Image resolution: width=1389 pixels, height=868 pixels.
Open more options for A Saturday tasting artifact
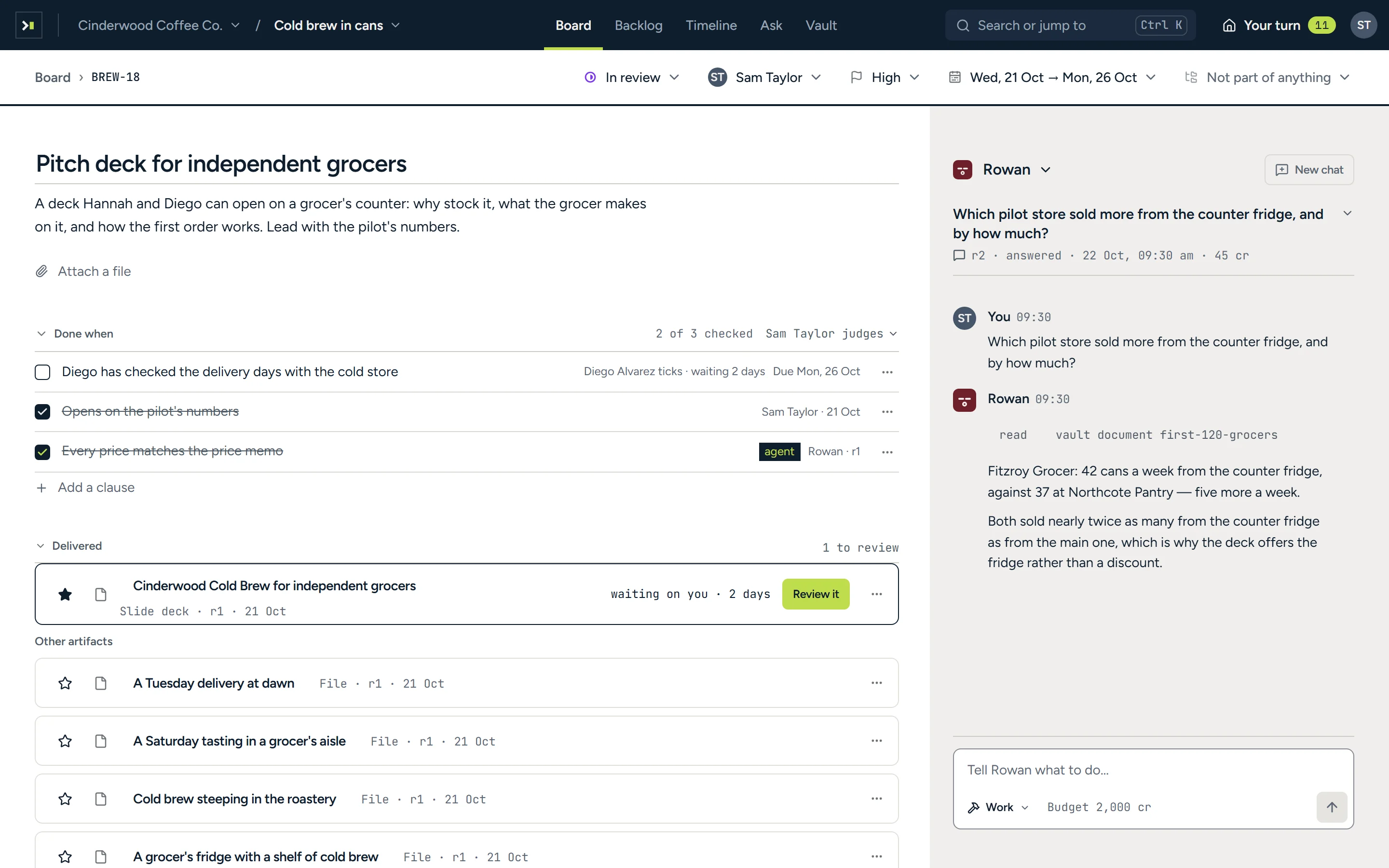coord(876,741)
